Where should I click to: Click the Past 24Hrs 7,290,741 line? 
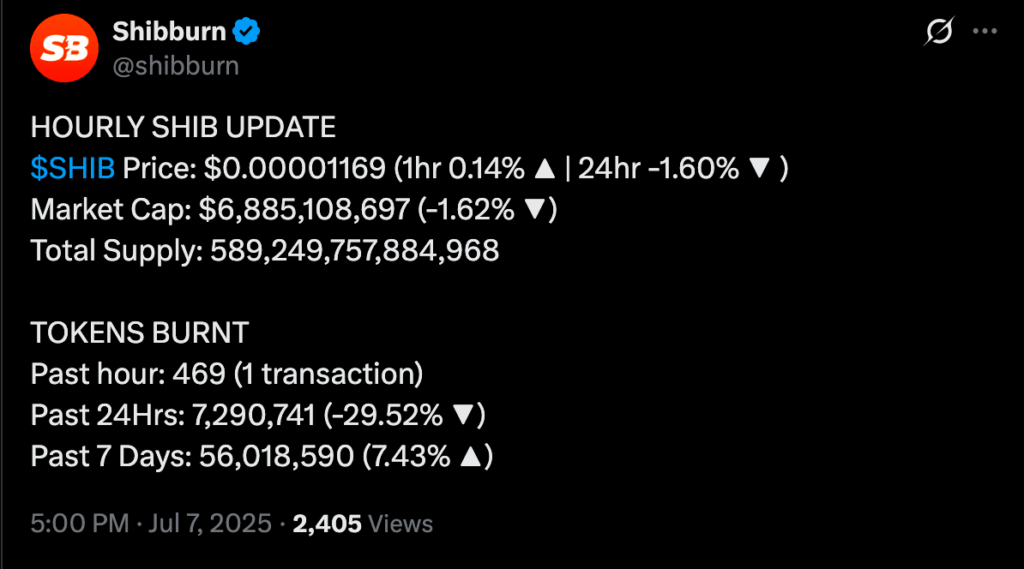258,415
